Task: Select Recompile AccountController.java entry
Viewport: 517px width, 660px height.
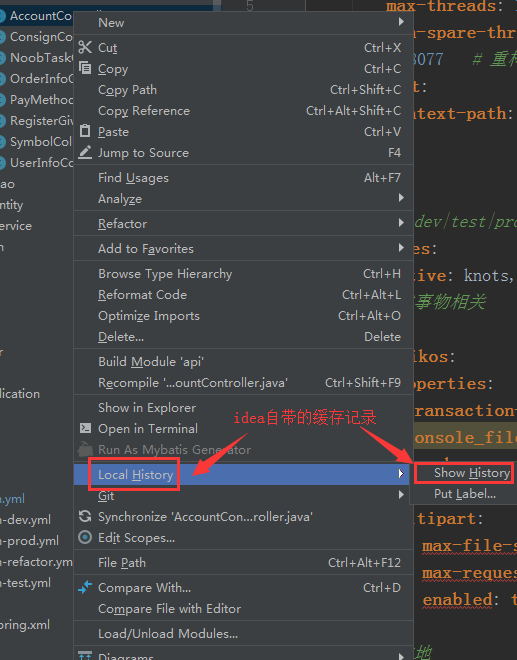Action: coord(243,383)
